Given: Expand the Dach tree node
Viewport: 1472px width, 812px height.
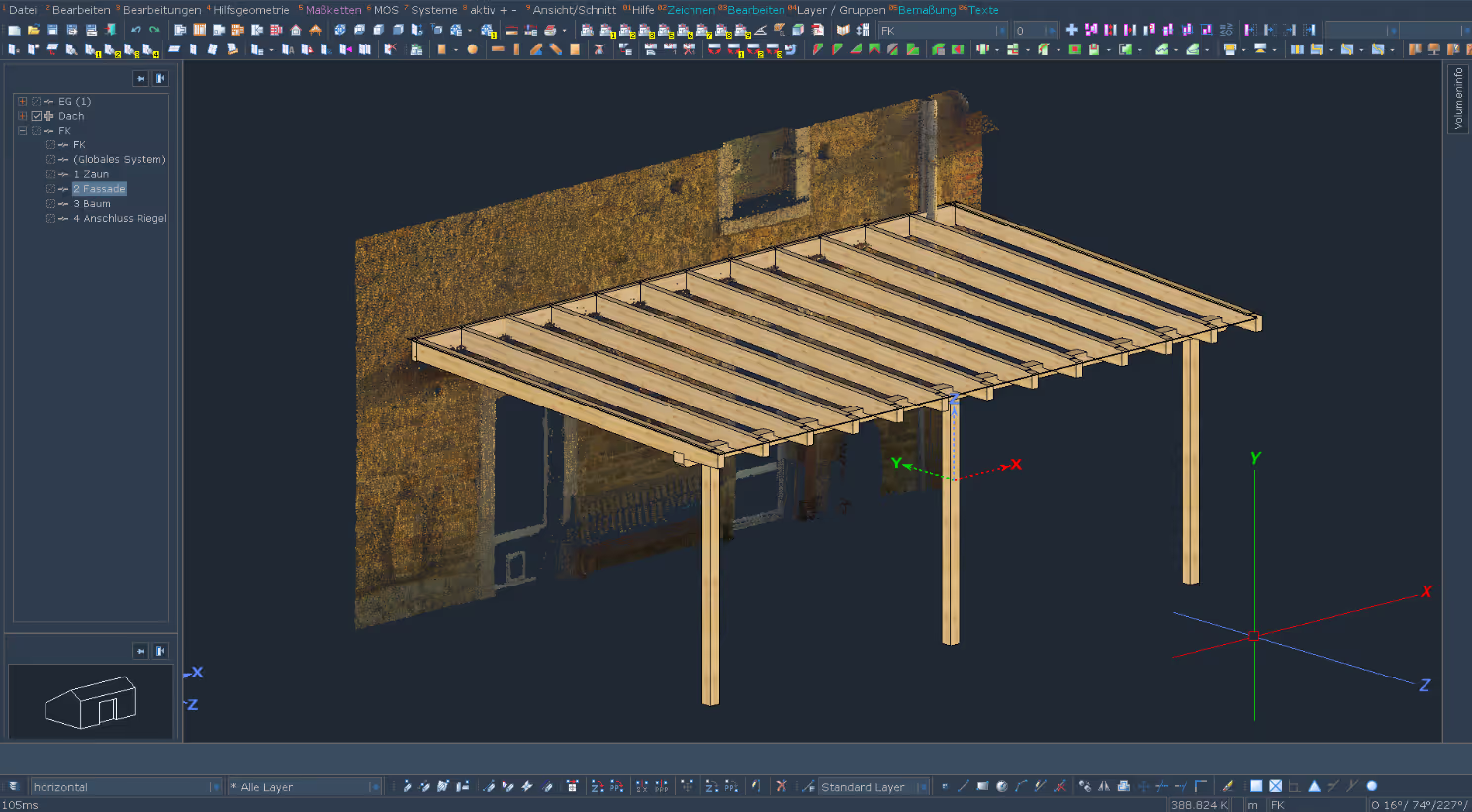Looking at the screenshot, I should pyautogui.click(x=22, y=116).
